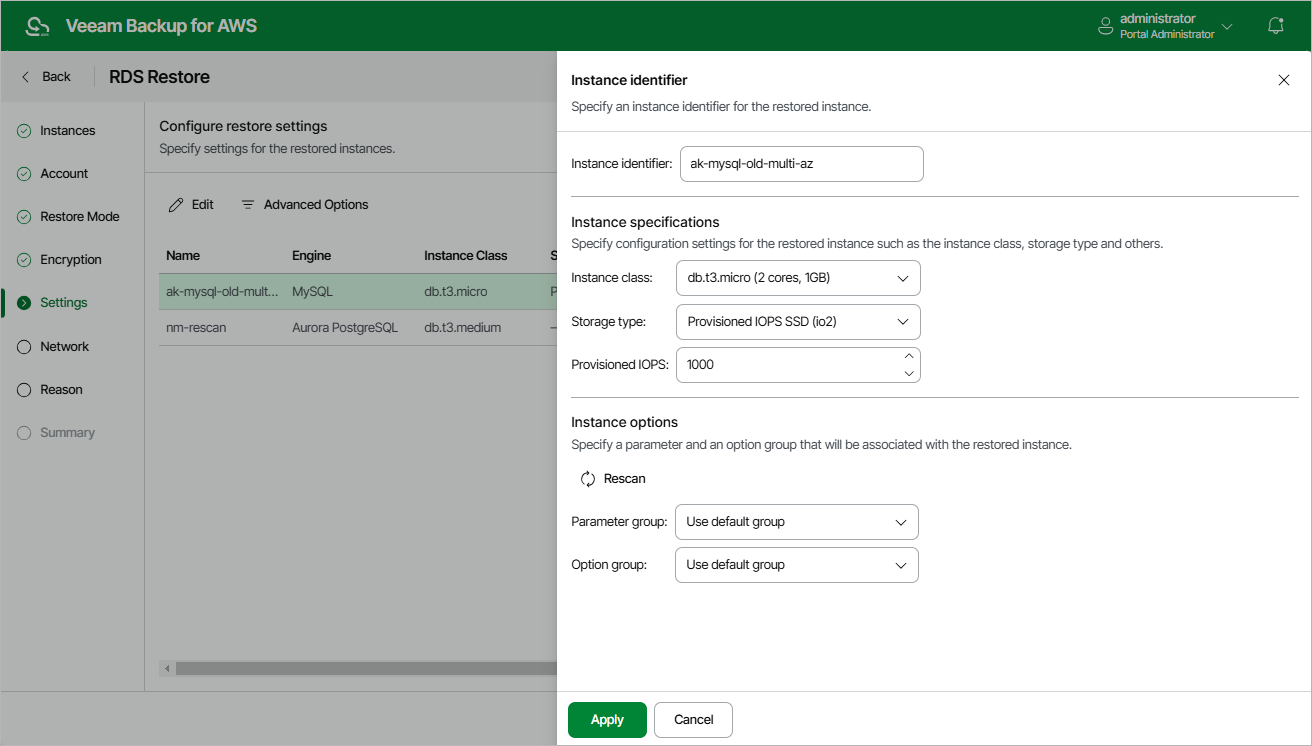Image resolution: width=1312 pixels, height=746 pixels.
Task: Open the Network wizard step
Action: [x=65, y=347]
